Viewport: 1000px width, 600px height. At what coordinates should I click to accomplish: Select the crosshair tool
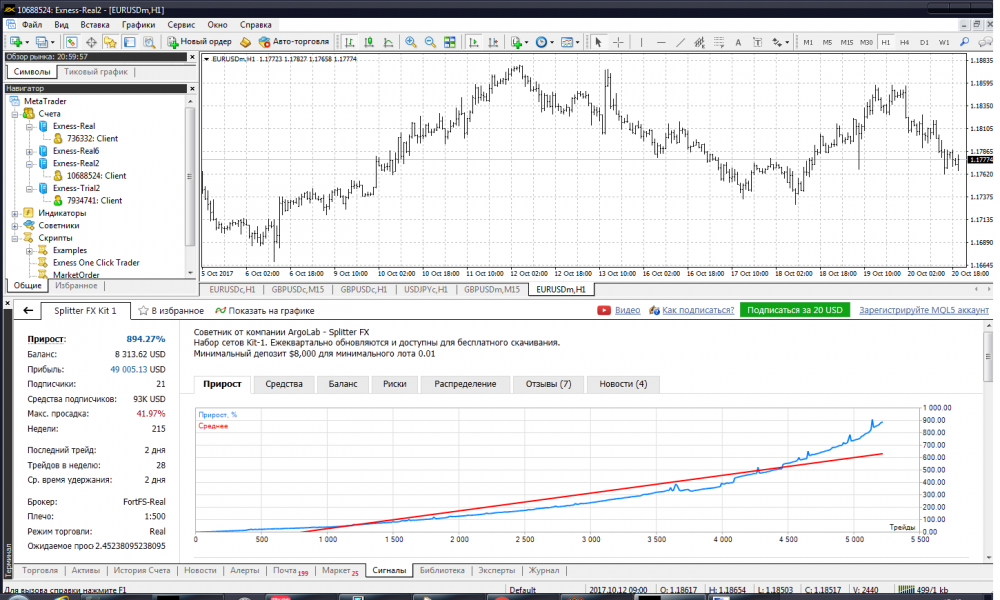(618, 42)
